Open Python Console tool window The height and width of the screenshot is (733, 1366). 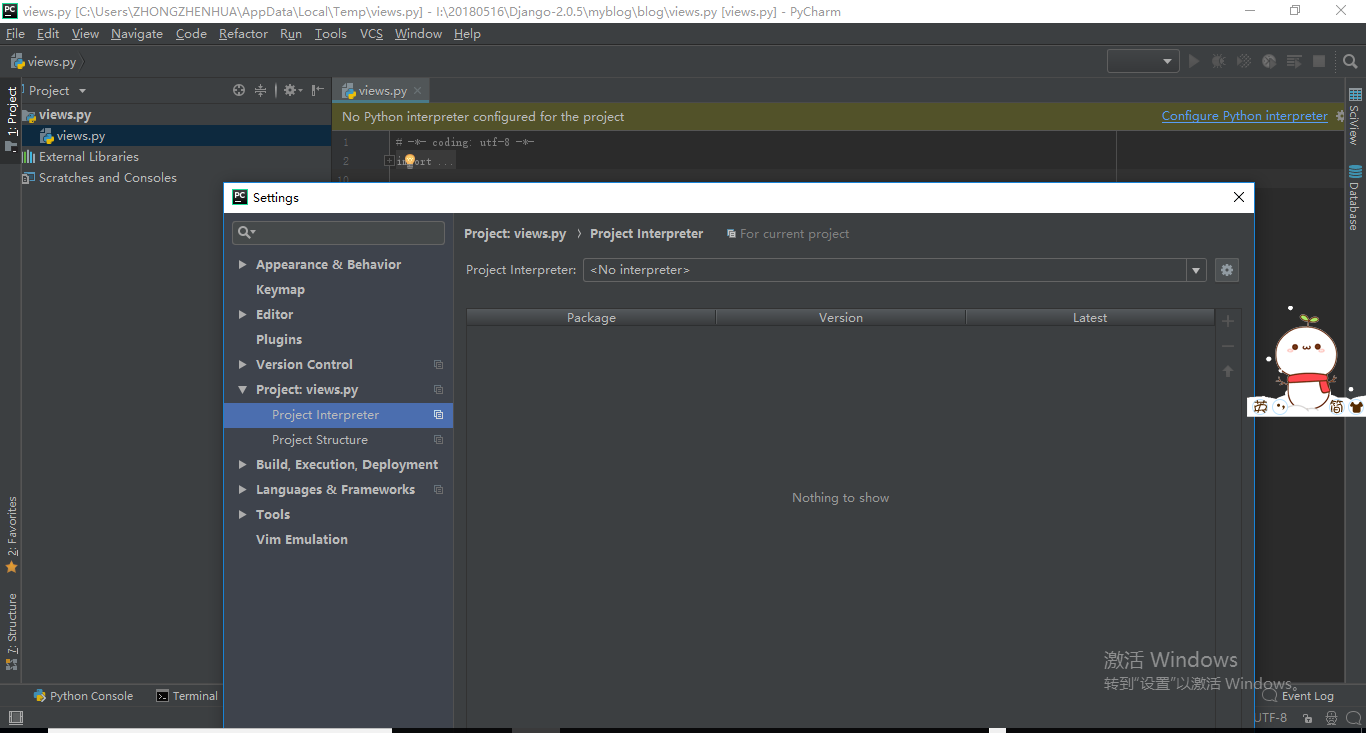(x=83, y=696)
